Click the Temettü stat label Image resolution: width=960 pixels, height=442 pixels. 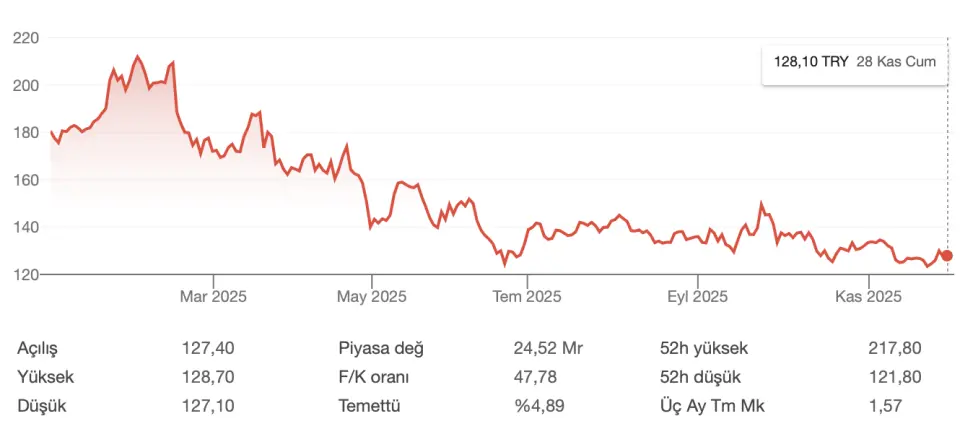371,406
